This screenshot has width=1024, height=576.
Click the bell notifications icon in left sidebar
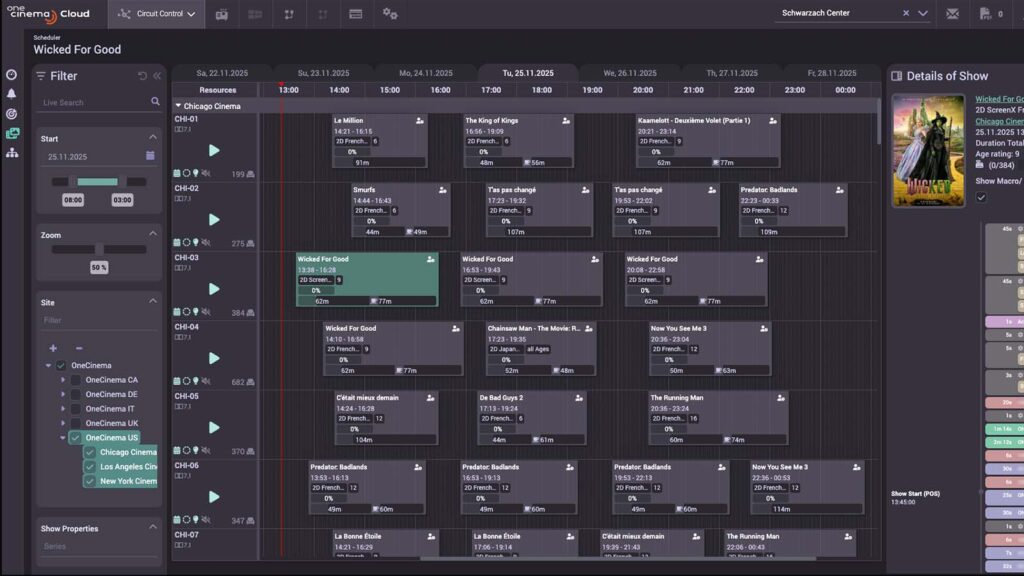pyautogui.click(x=12, y=94)
